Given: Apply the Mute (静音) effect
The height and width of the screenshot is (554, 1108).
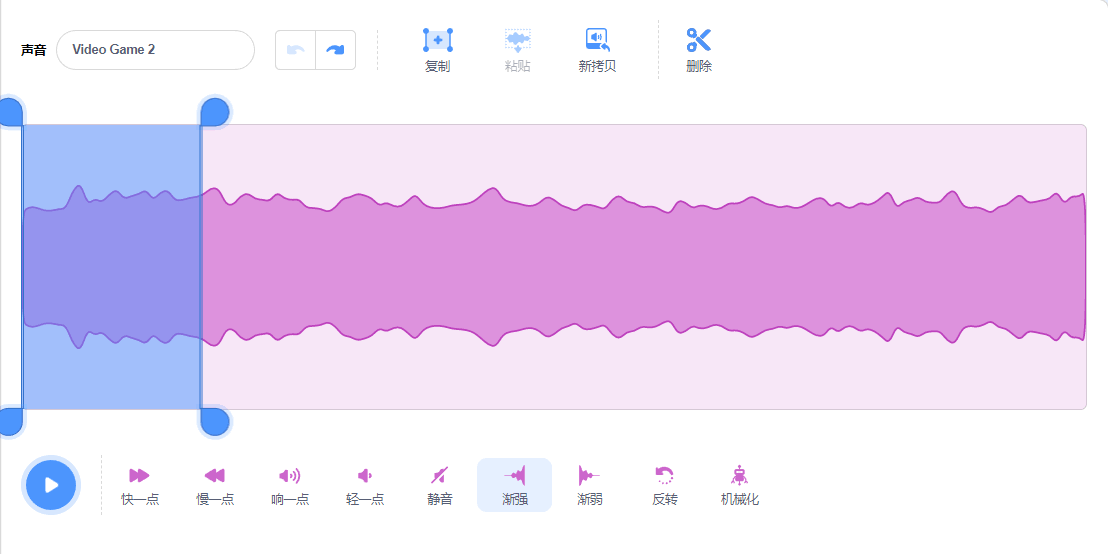Looking at the screenshot, I should 440,476.
